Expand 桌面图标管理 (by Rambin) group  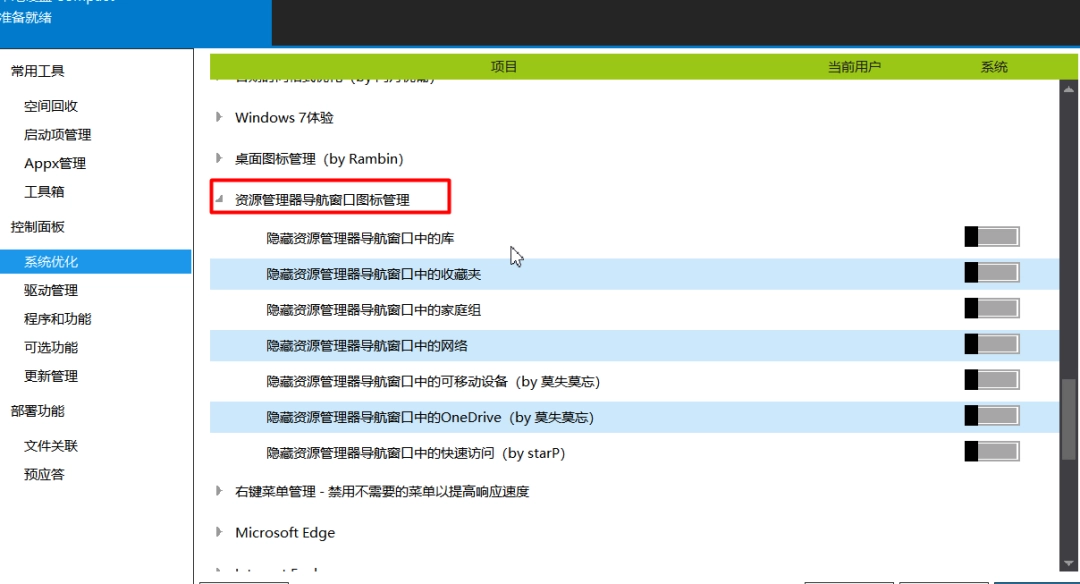219,158
